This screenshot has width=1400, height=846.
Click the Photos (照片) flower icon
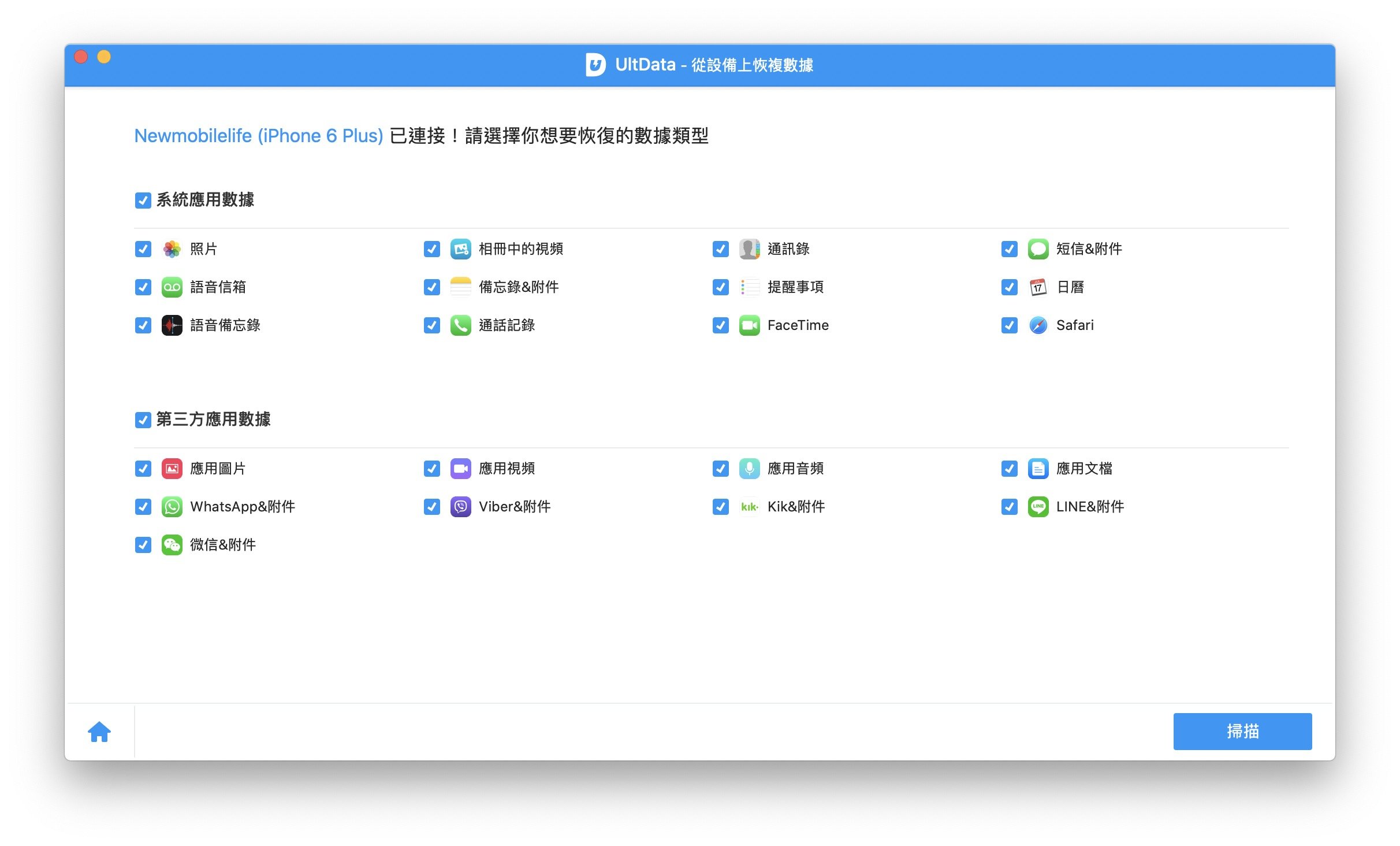point(172,249)
